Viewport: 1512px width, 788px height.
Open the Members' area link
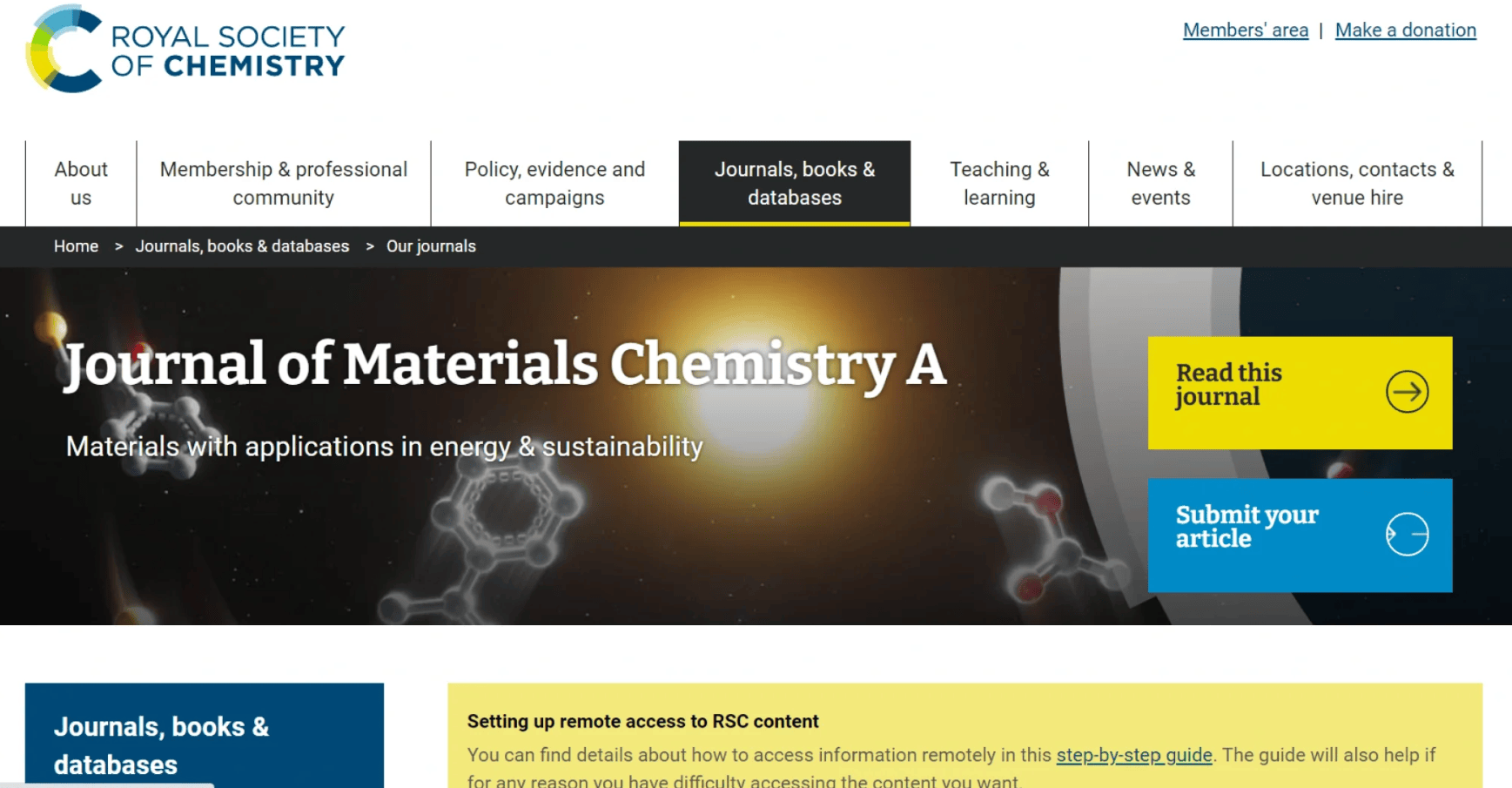(1245, 30)
